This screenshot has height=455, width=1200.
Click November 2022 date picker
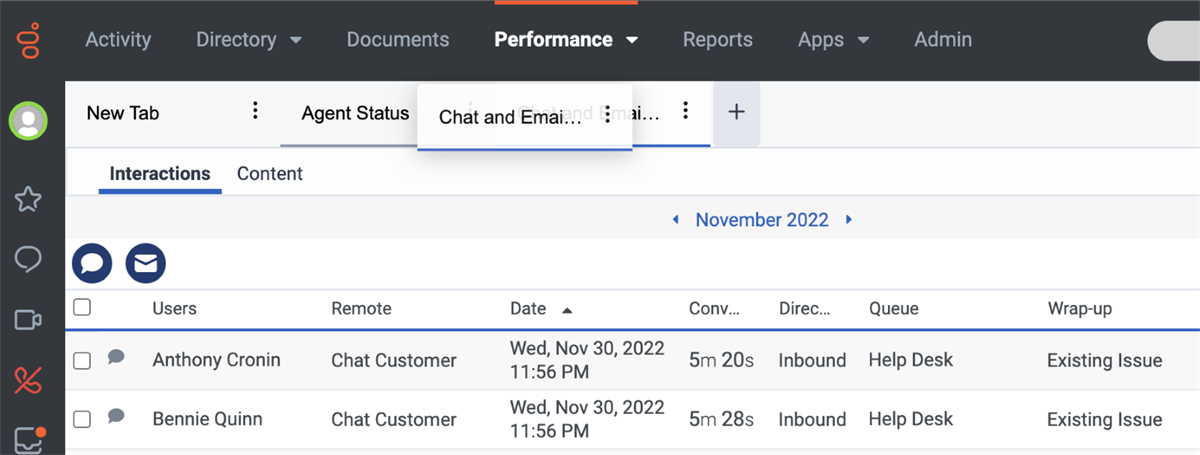click(x=762, y=220)
